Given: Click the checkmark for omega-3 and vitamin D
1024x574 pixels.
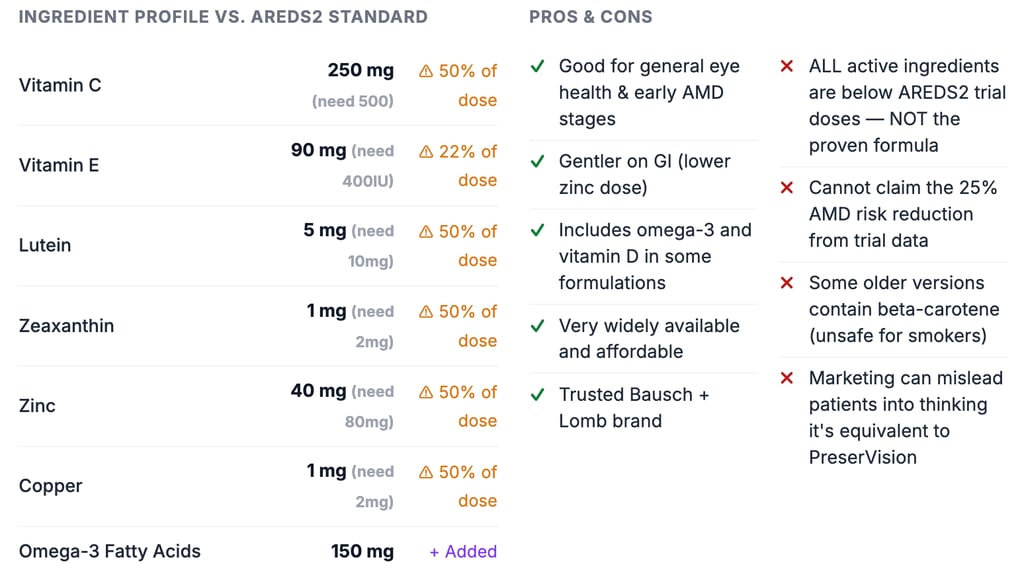Looking at the screenshot, I should [x=538, y=231].
